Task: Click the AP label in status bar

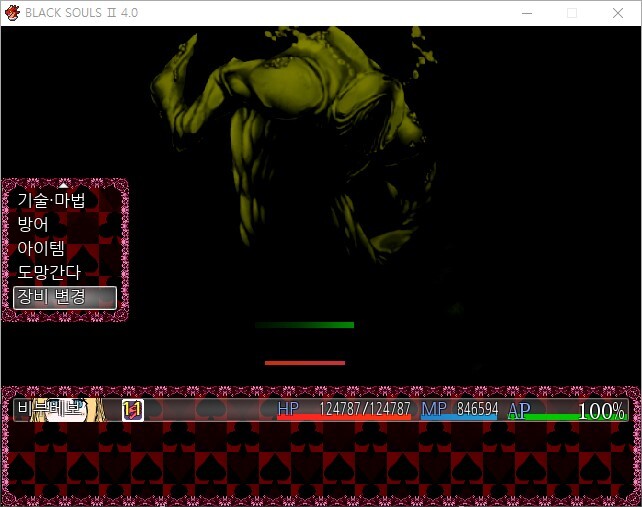Action: point(519,410)
